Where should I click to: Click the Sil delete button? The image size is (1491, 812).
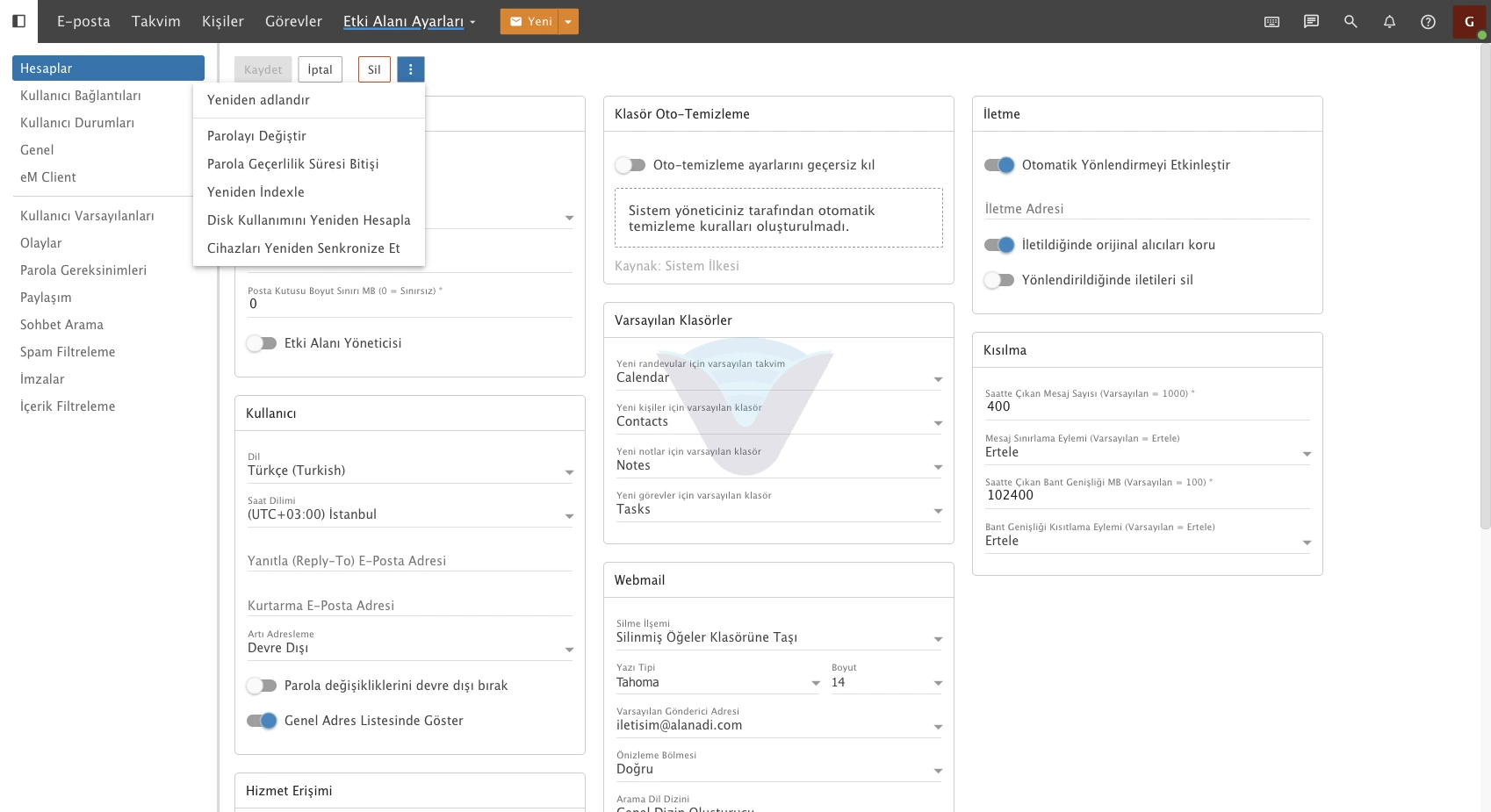pos(374,69)
